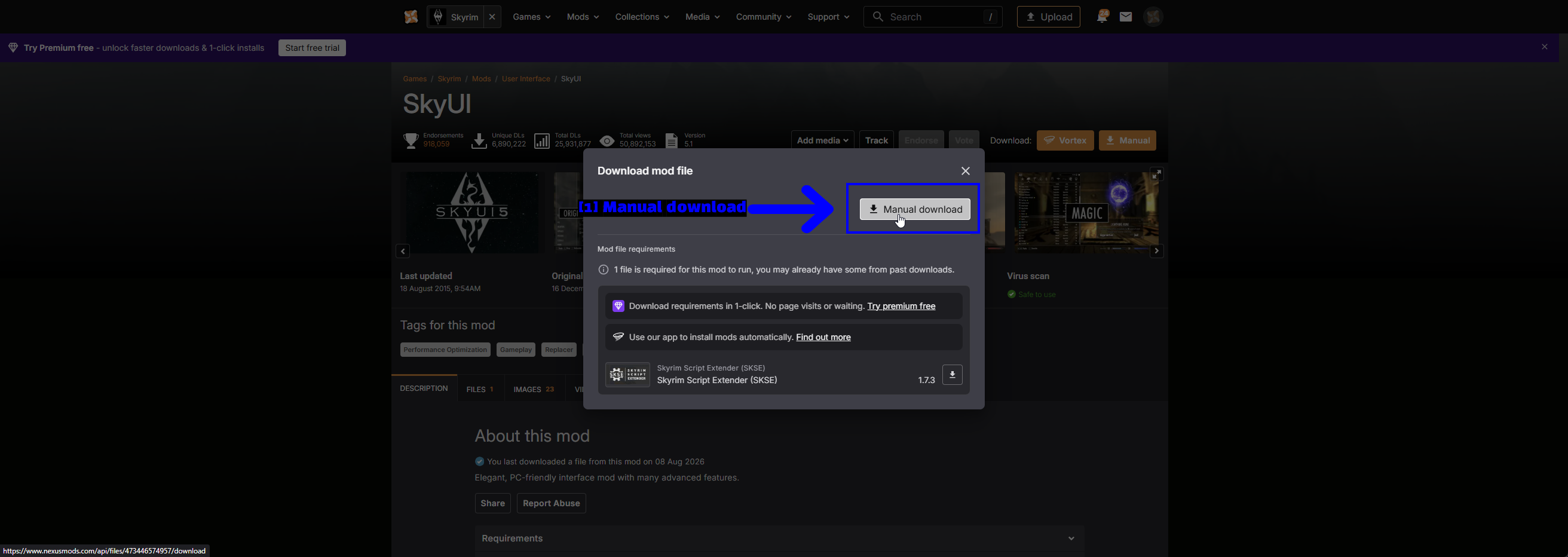Click the Share button
The image size is (1568, 557).
(x=492, y=503)
